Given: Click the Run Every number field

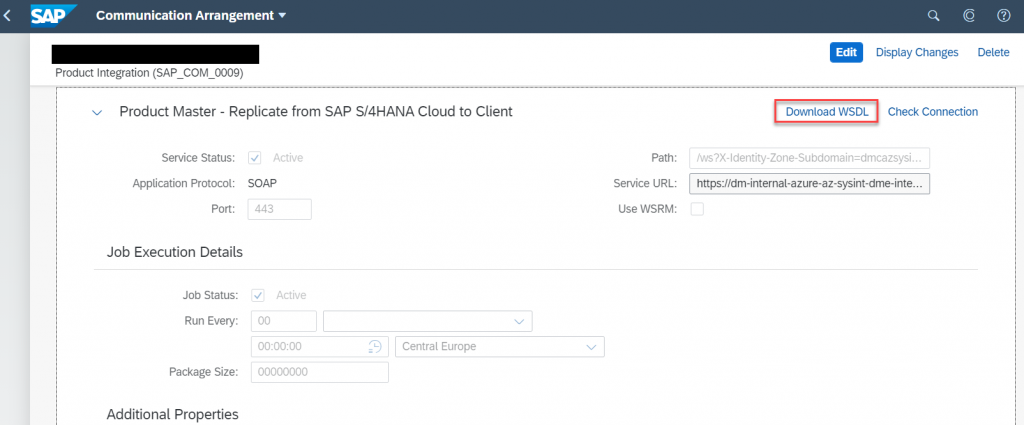Looking at the screenshot, I should tap(284, 321).
